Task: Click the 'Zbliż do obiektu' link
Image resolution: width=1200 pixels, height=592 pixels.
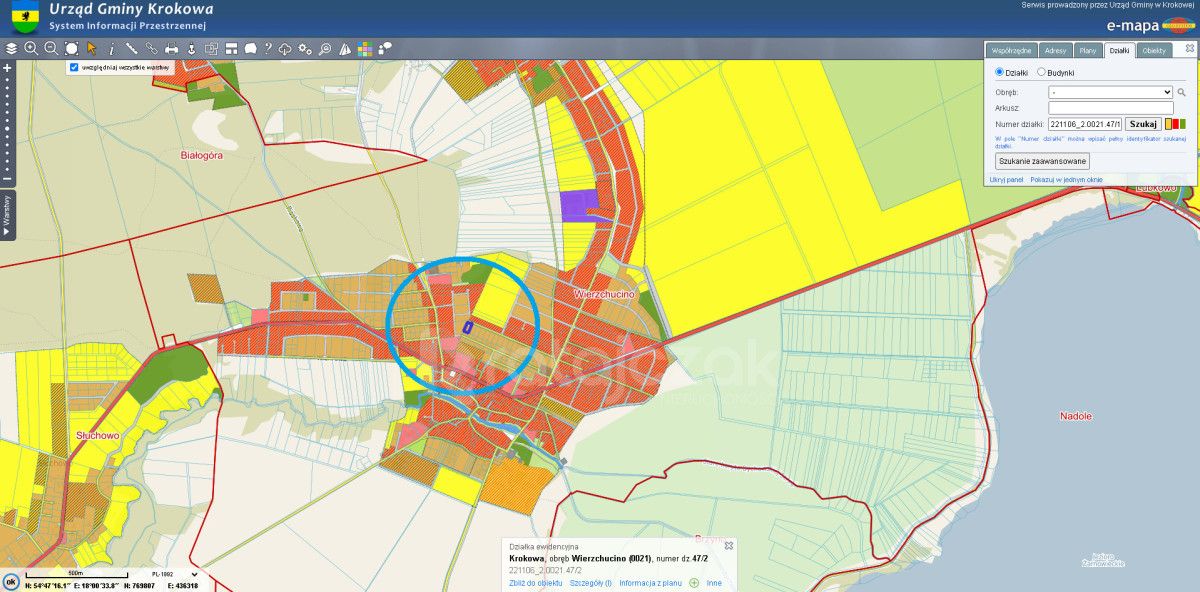Action: click(x=537, y=582)
